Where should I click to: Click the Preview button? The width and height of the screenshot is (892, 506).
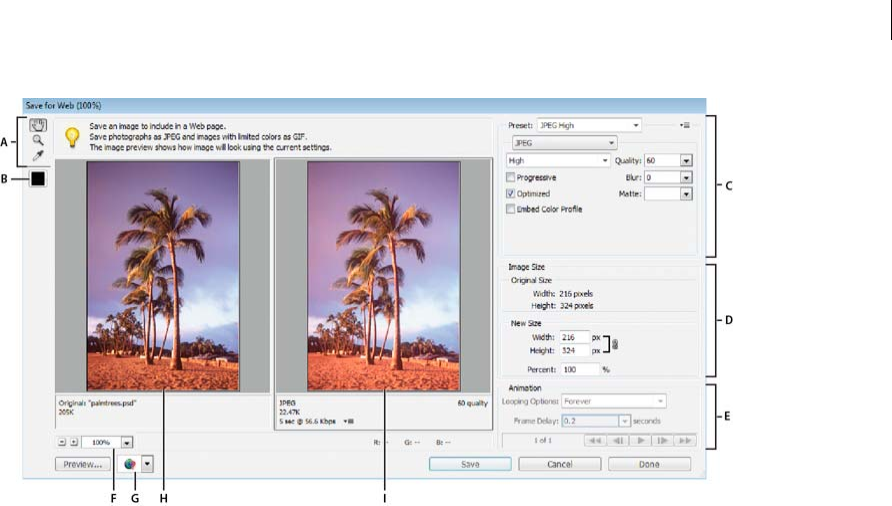pos(83,464)
